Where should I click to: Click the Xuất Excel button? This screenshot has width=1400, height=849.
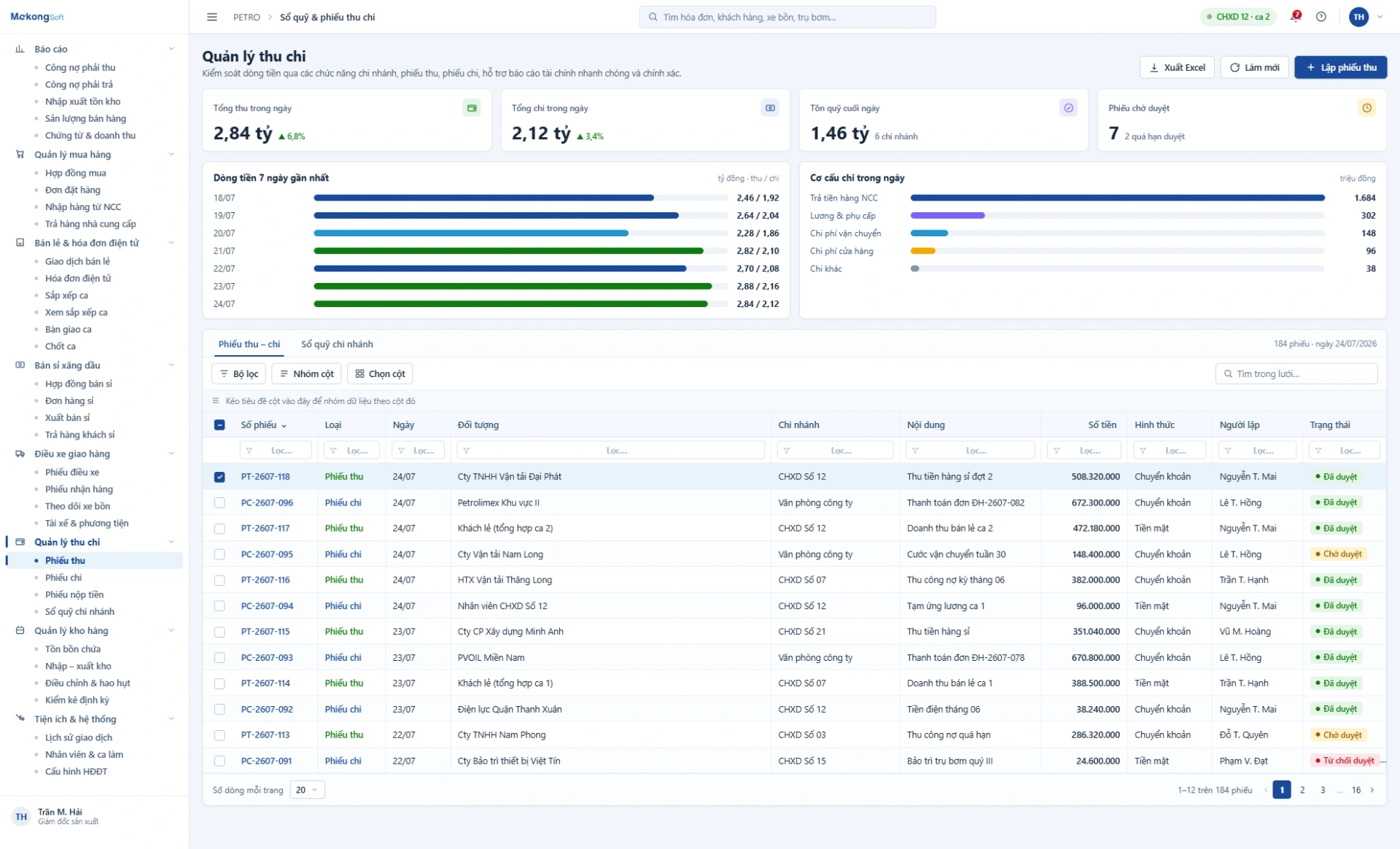coord(1177,67)
